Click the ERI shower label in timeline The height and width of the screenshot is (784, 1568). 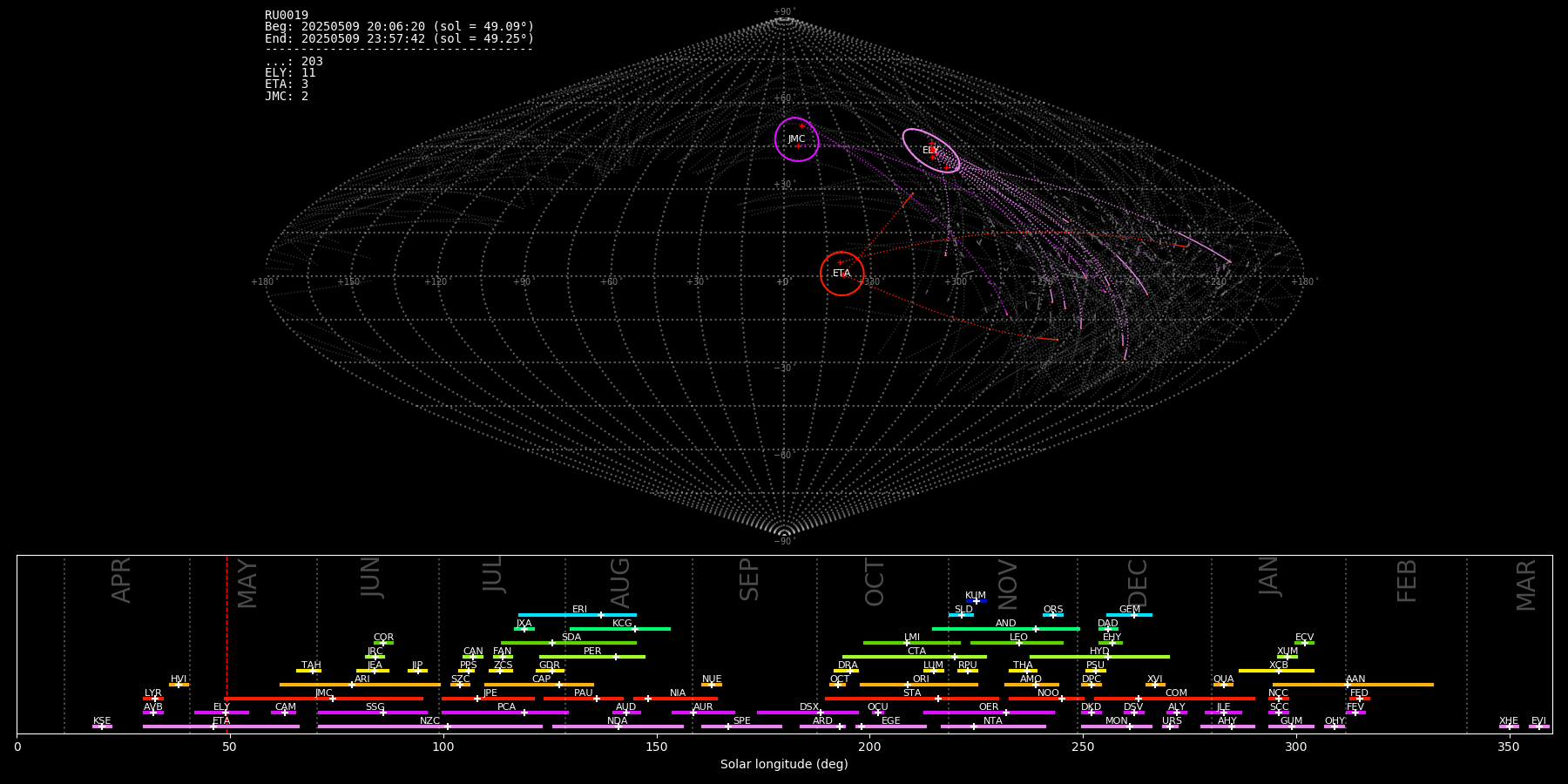point(579,610)
